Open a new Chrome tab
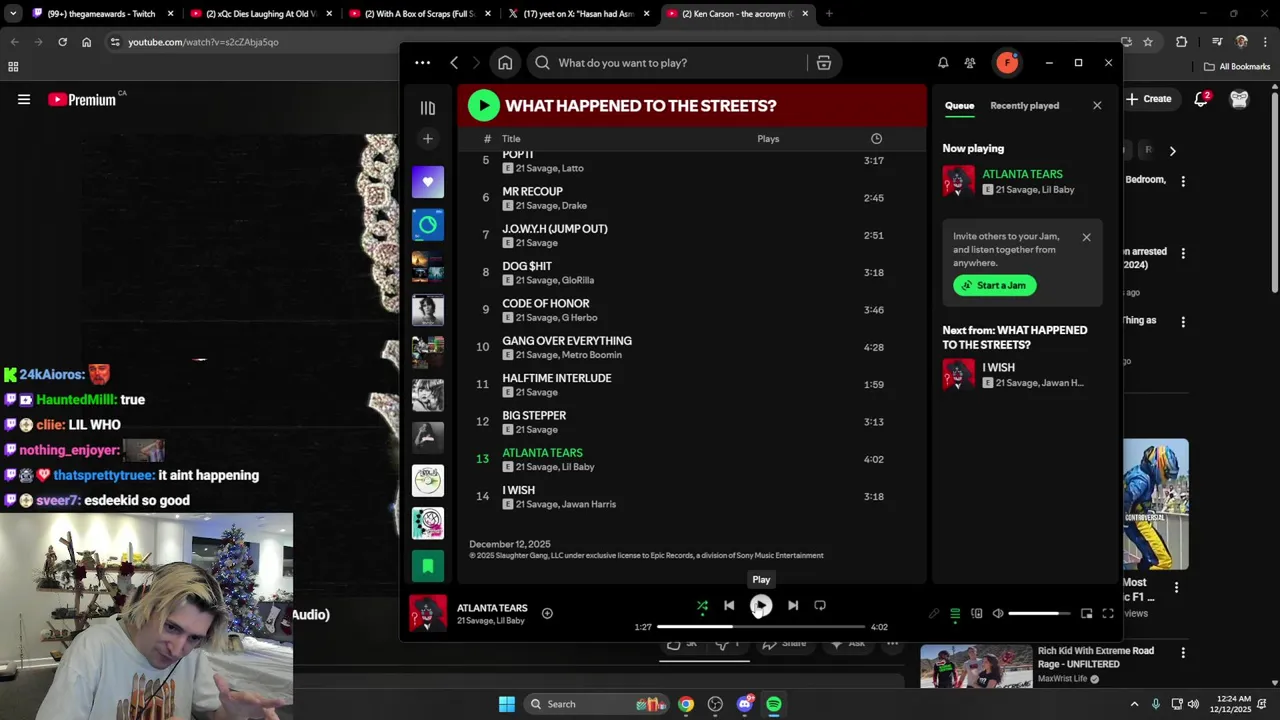The width and height of the screenshot is (1280, 720). pyautogui.click(x=829, y=14)
